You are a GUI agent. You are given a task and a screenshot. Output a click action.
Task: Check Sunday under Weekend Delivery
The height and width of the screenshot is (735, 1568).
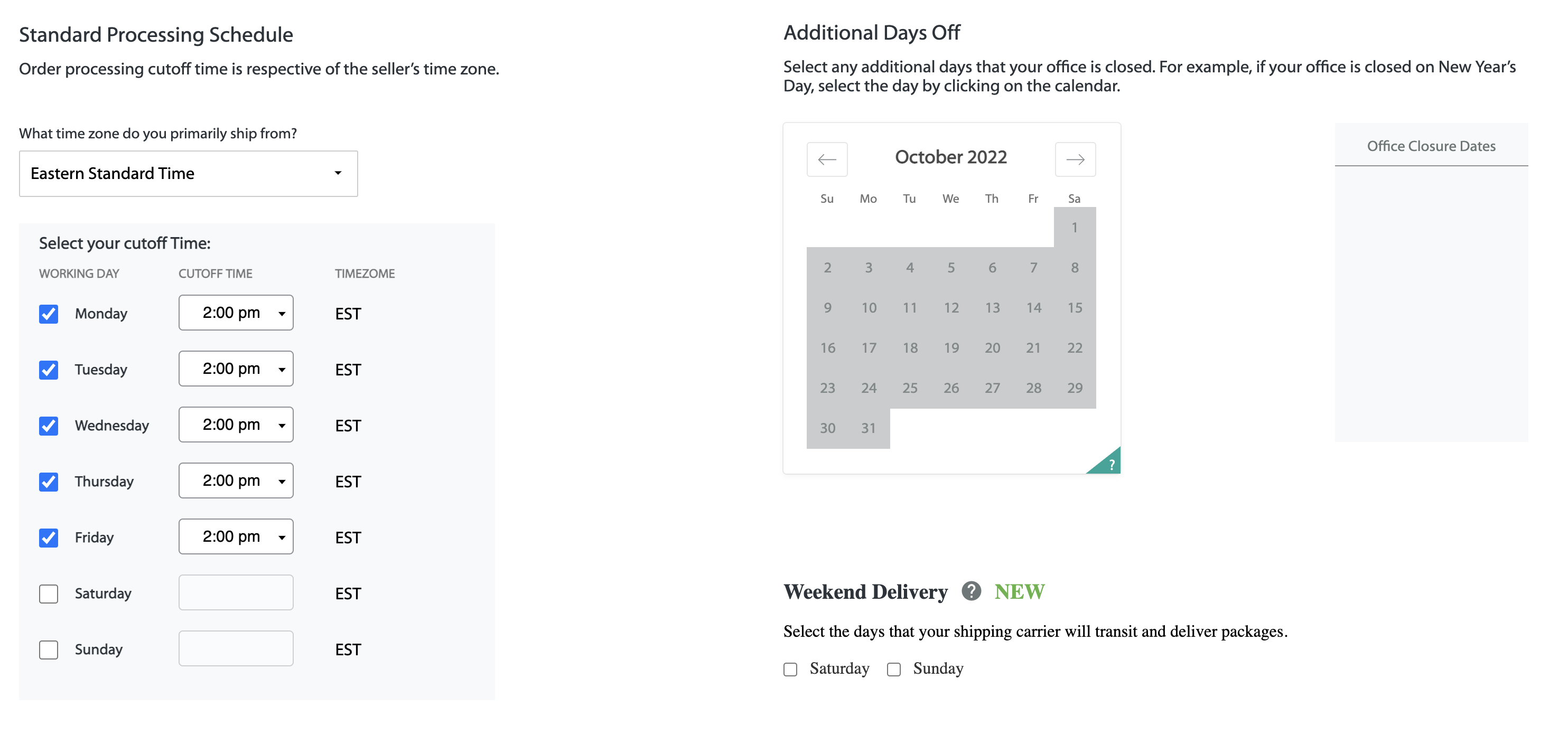[893, 670]
